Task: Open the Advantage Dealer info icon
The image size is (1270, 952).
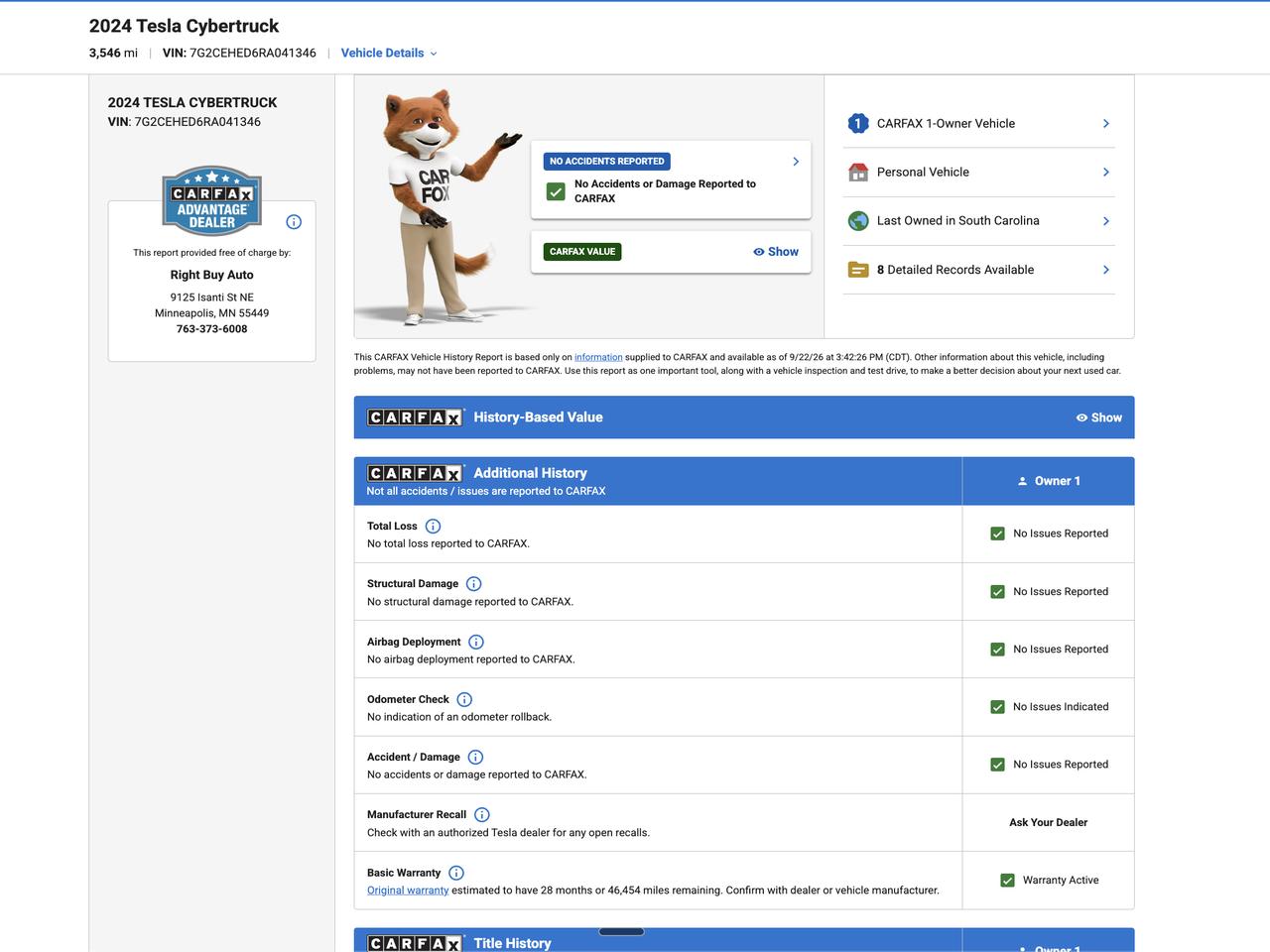Action: click(x=294, y=222)
